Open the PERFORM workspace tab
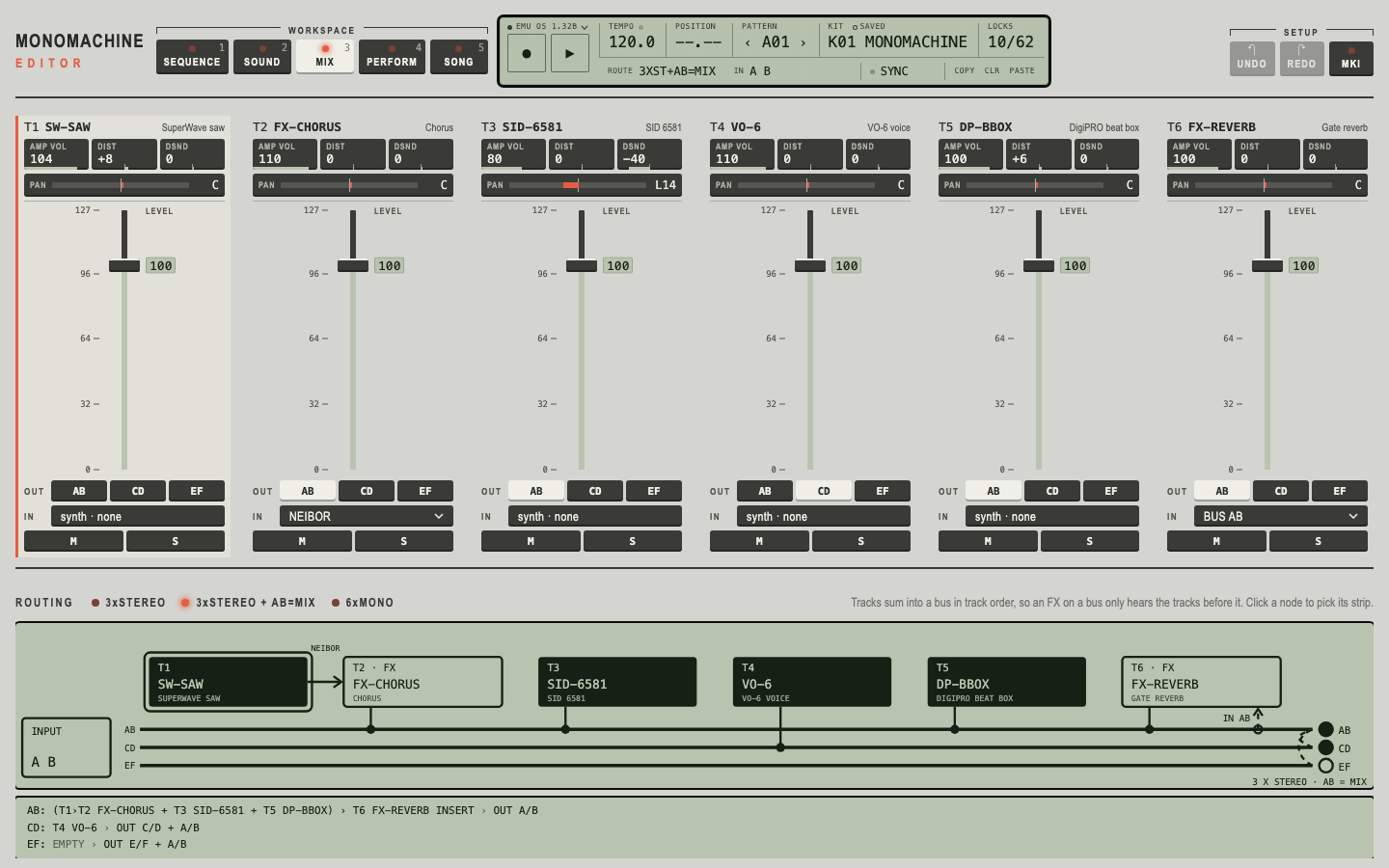 392,56
